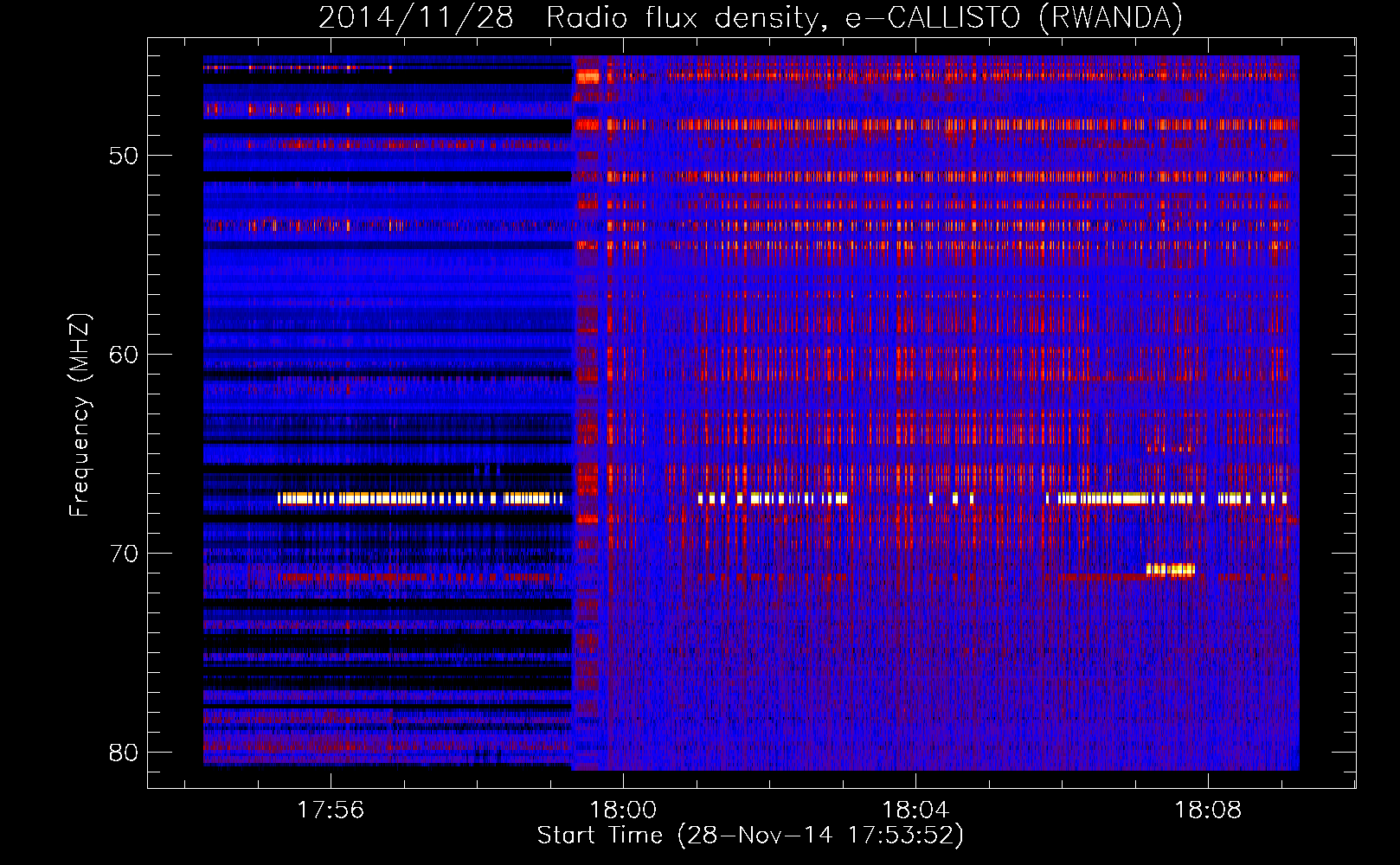Click the '50' frequency tick label
The height and width of the screenshot is (865, 1400).
click(124, 157)
